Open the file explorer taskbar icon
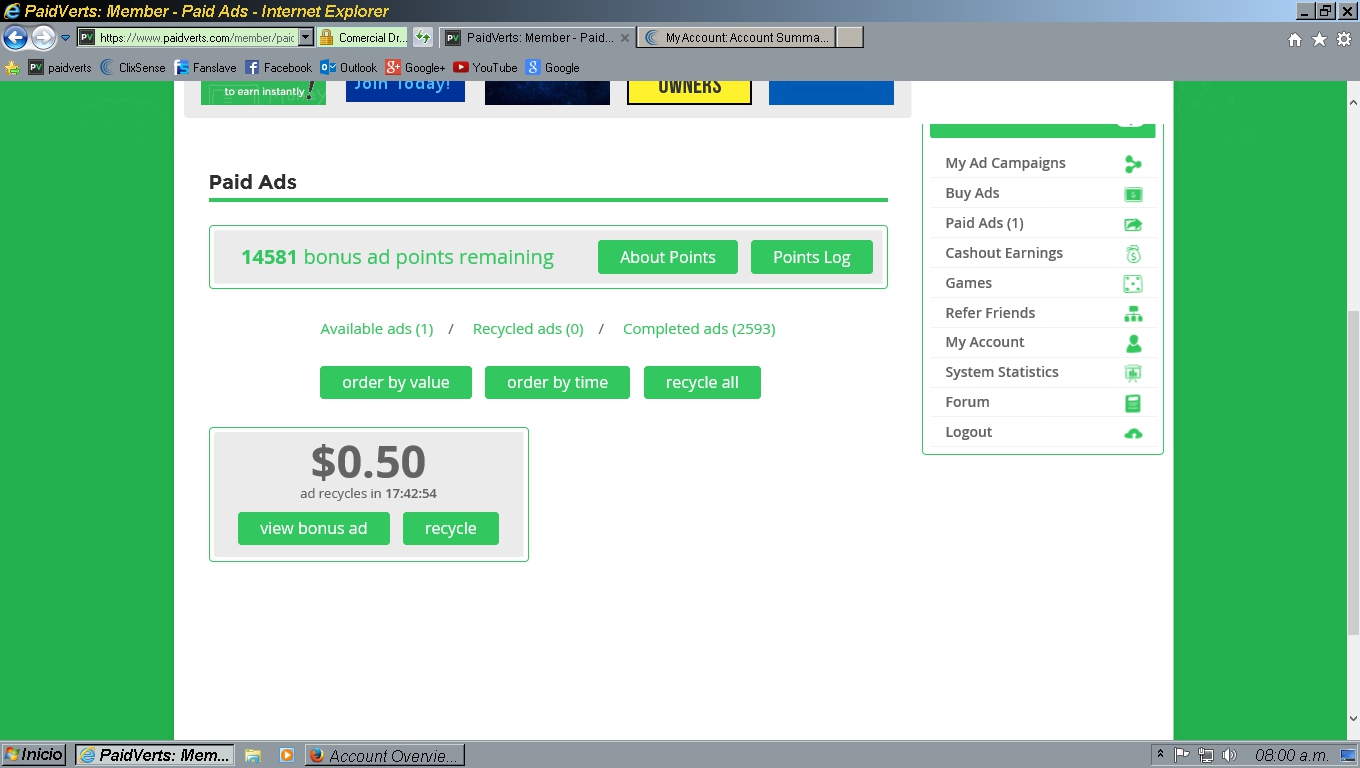1360x768 pixels. [x=253, y=756]
